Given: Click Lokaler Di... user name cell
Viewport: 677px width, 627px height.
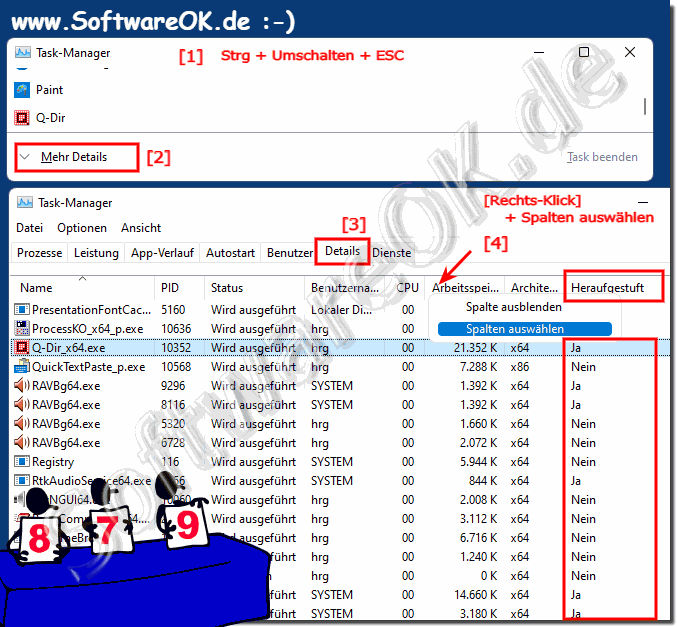Looking at the screenshot, I should tap(342, 310).
